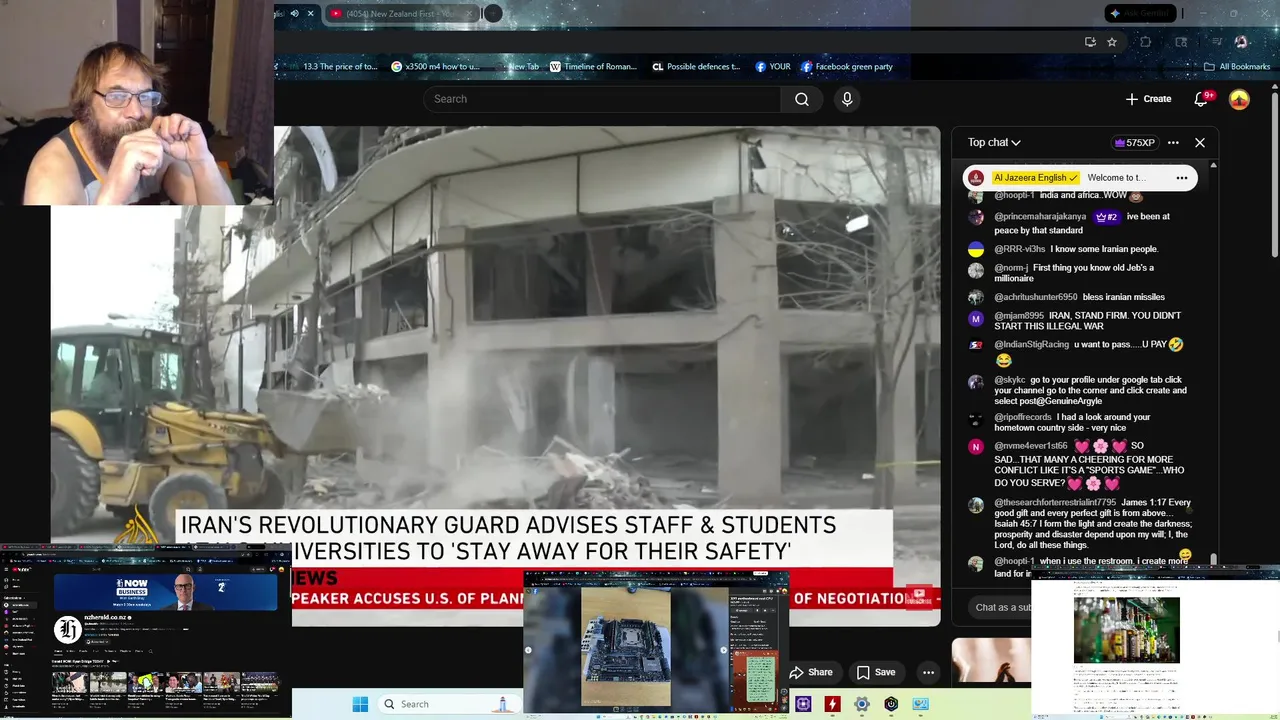Click the install app icon in address bar
The height and width of the screenshot is (720, 1280).
click(x=1090, y=42)
